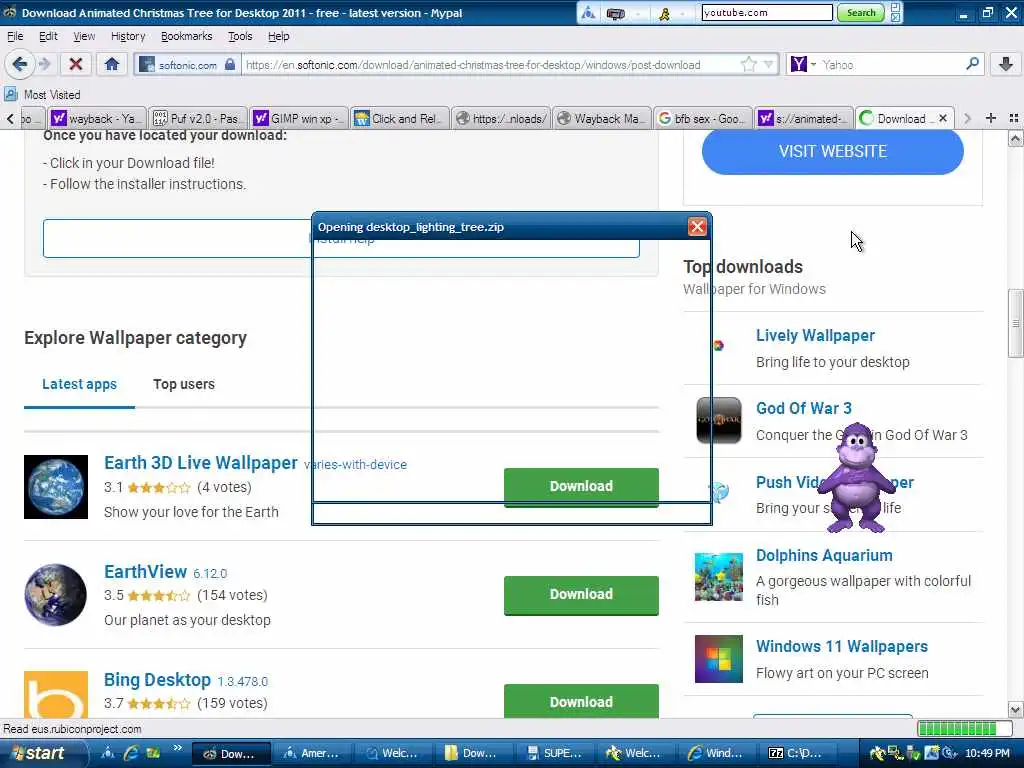This screenshot has height=768, width=1024.
Task: Close the Opening desktop_lighting_tree.zip dialog
Action: (x=697, y=227)
